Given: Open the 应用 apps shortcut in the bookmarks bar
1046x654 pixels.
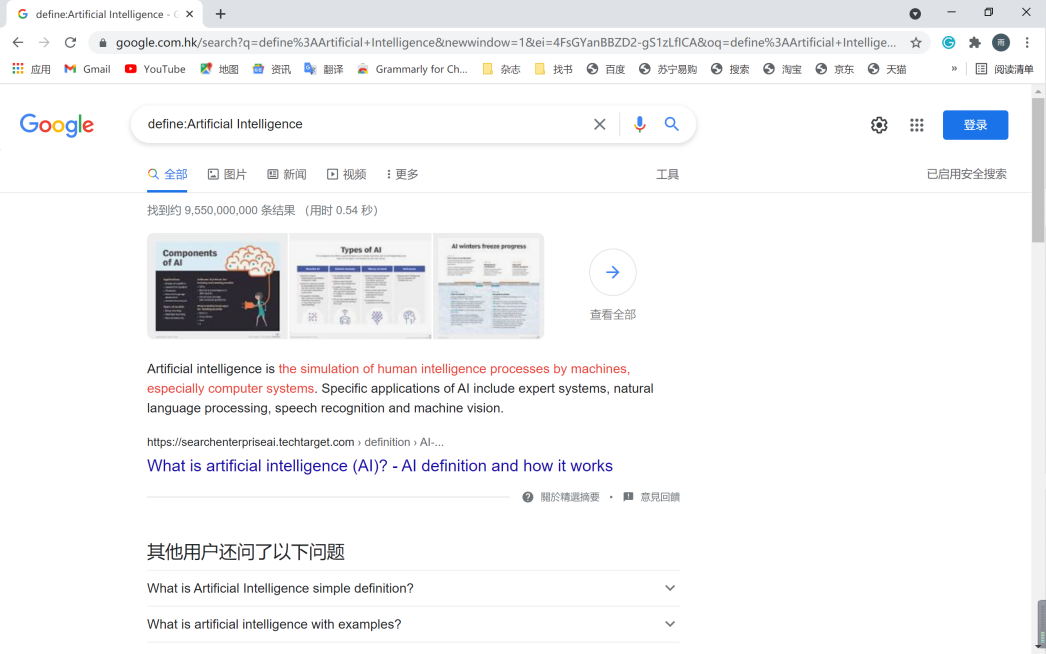Looking at the screenshot, I should 31,69.
